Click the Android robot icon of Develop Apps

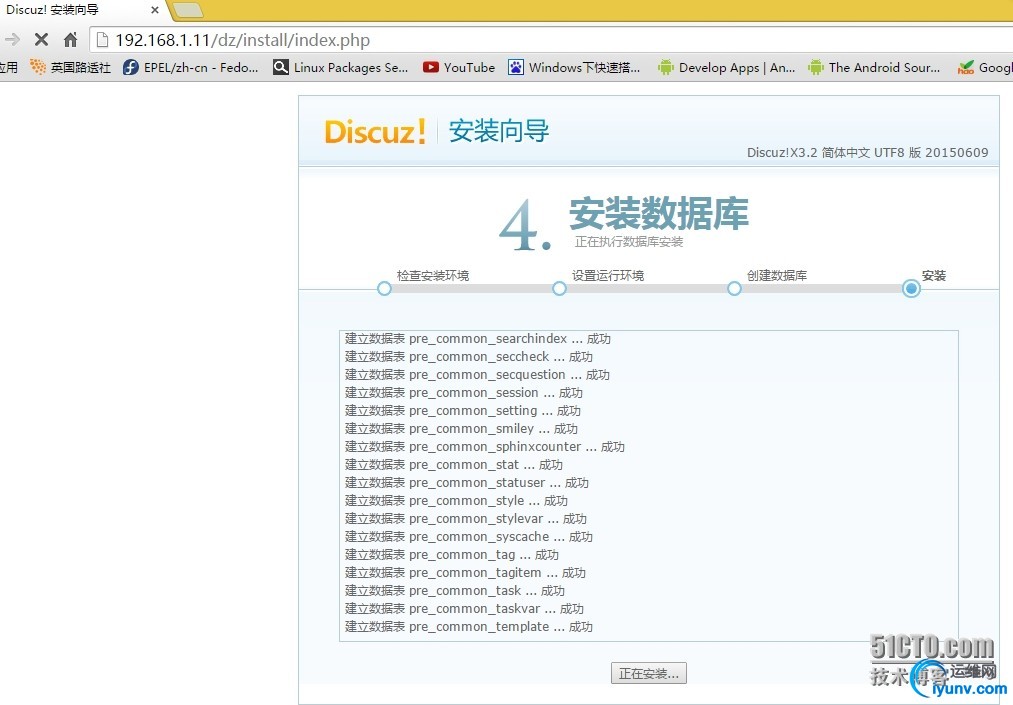[665, 67]
